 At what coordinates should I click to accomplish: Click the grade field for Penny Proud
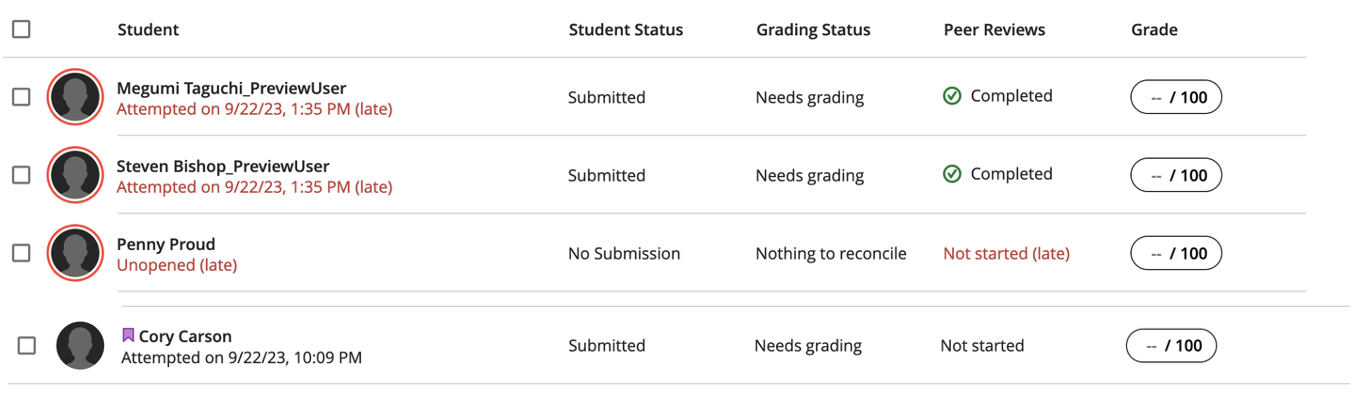pyautogui.click(x=1176, y=253)
